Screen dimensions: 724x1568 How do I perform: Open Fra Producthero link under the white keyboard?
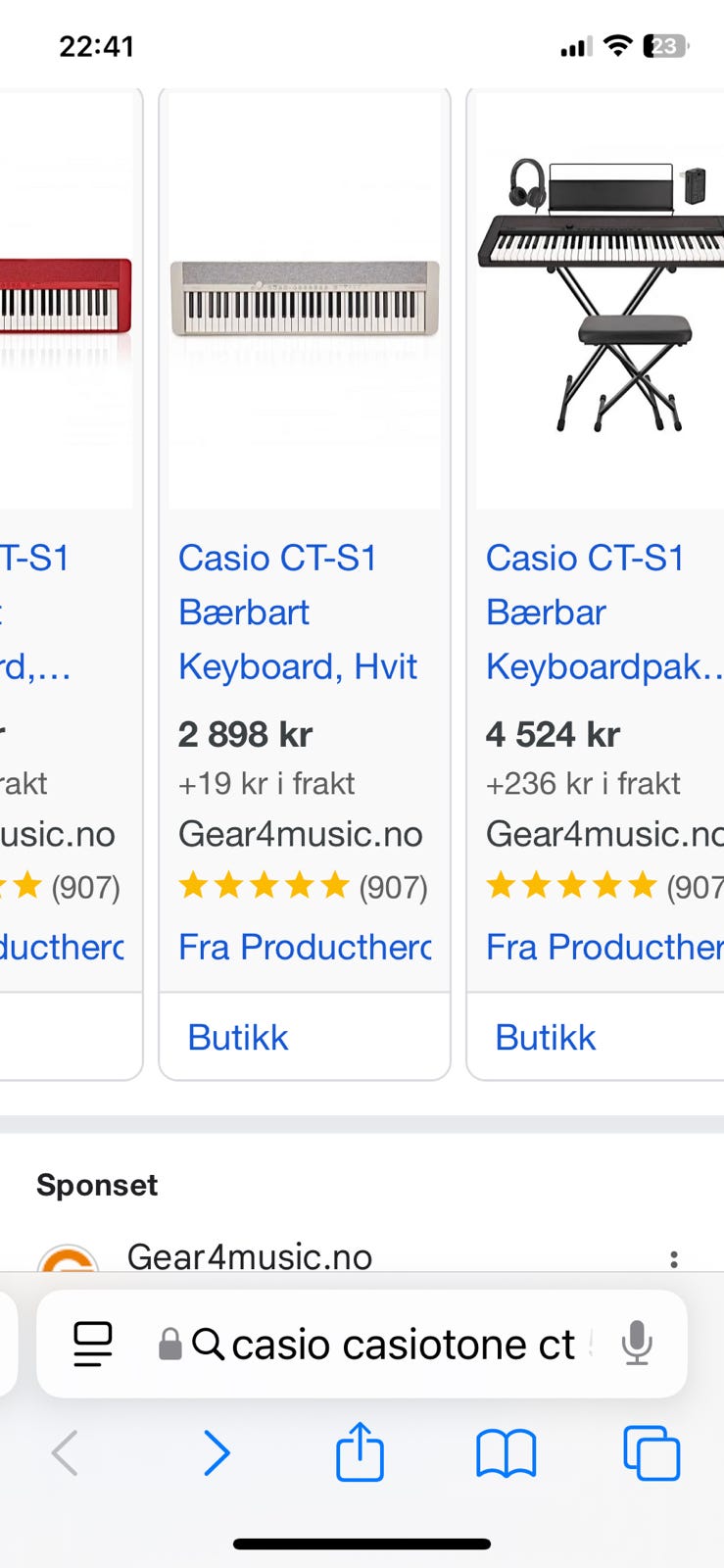305,947
